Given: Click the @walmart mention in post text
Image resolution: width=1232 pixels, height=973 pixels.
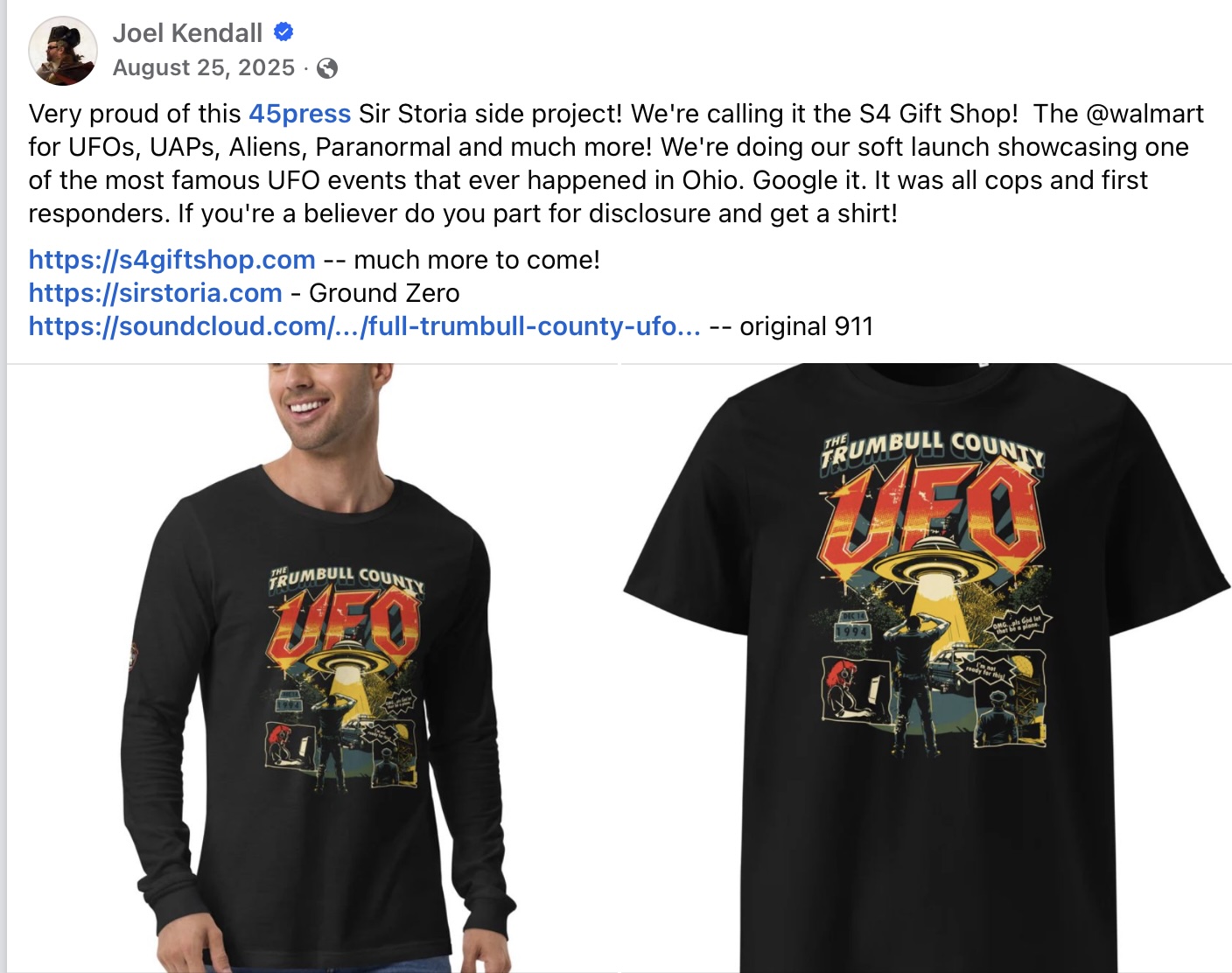Looking at the screenshot, I should click(1144, 114).
